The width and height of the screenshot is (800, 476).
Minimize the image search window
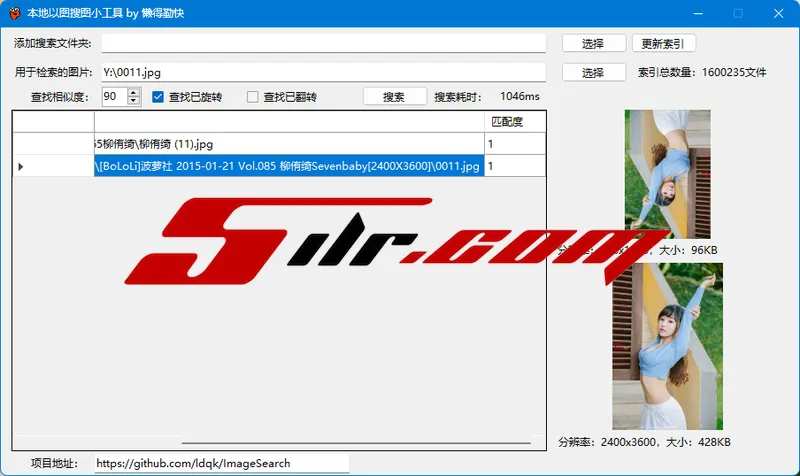point(698,13)
